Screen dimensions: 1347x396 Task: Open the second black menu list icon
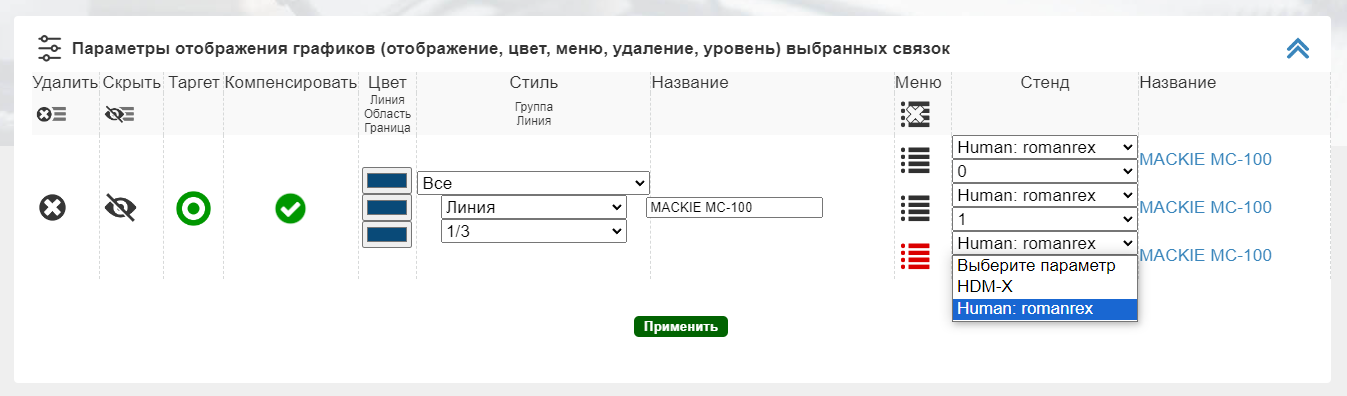click(x=915, y=207)
